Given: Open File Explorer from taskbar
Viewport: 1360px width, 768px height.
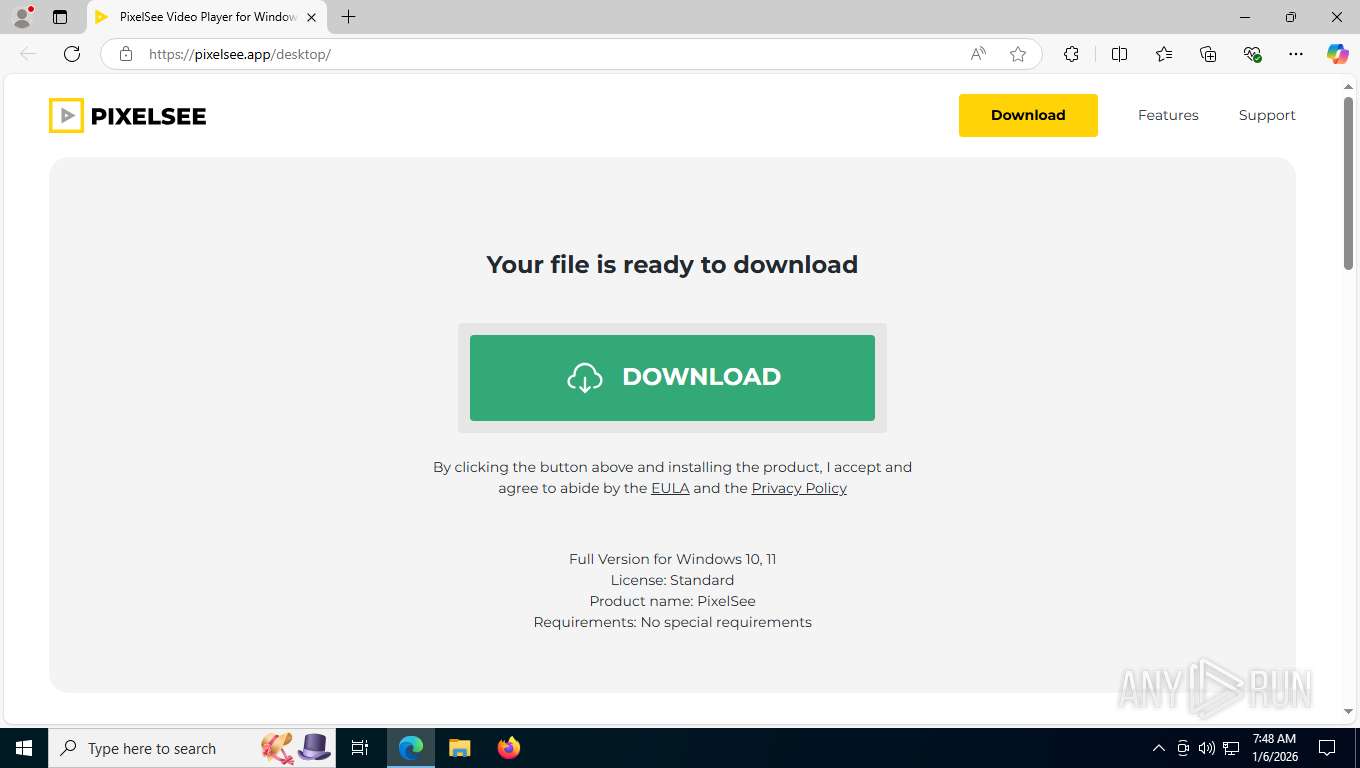Looking at the screenshot, I should 459,748.
